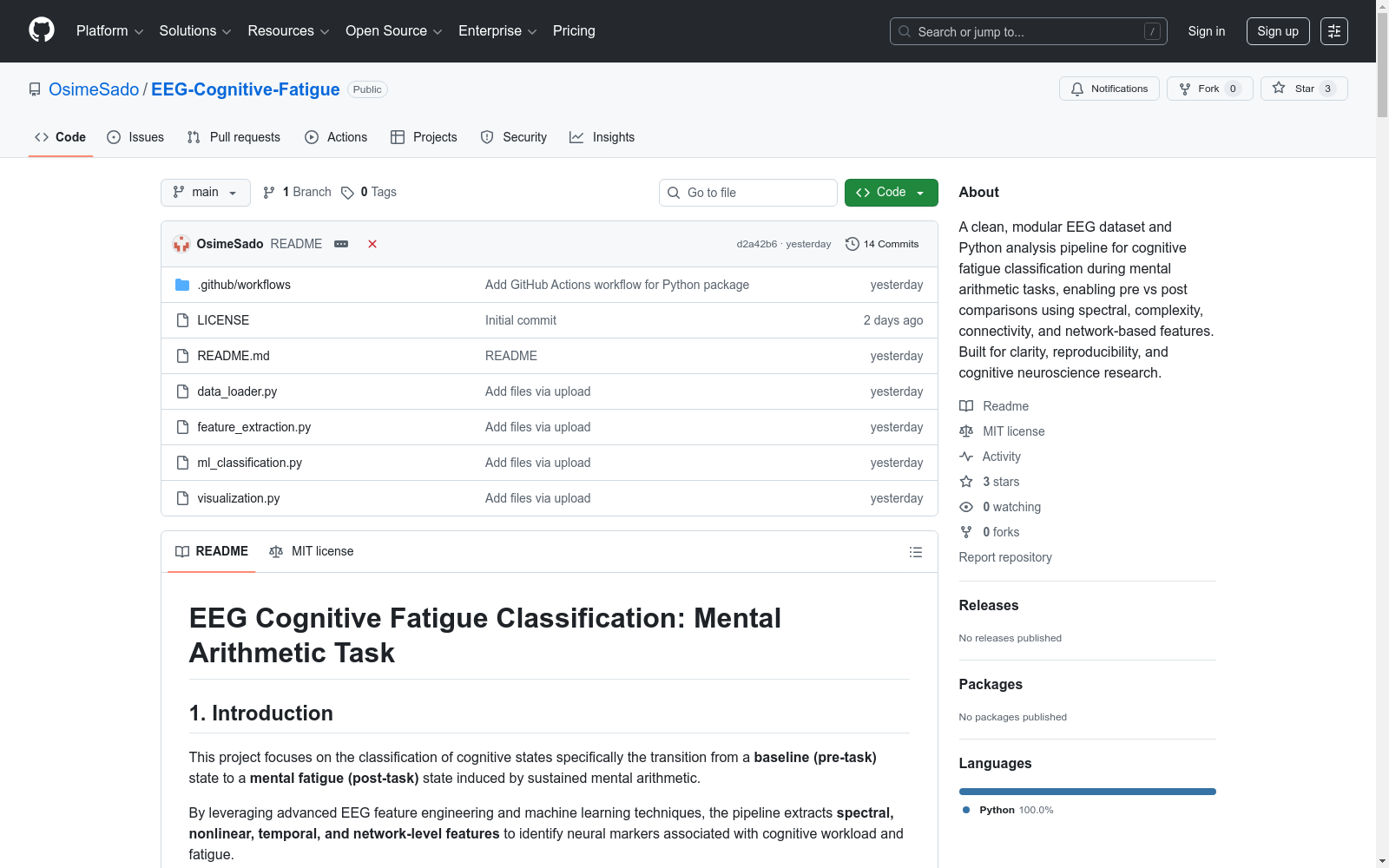Viewport: 1389px width, 868px height.
Task: Click the file icon beside visualization.py
Action: 182,498
